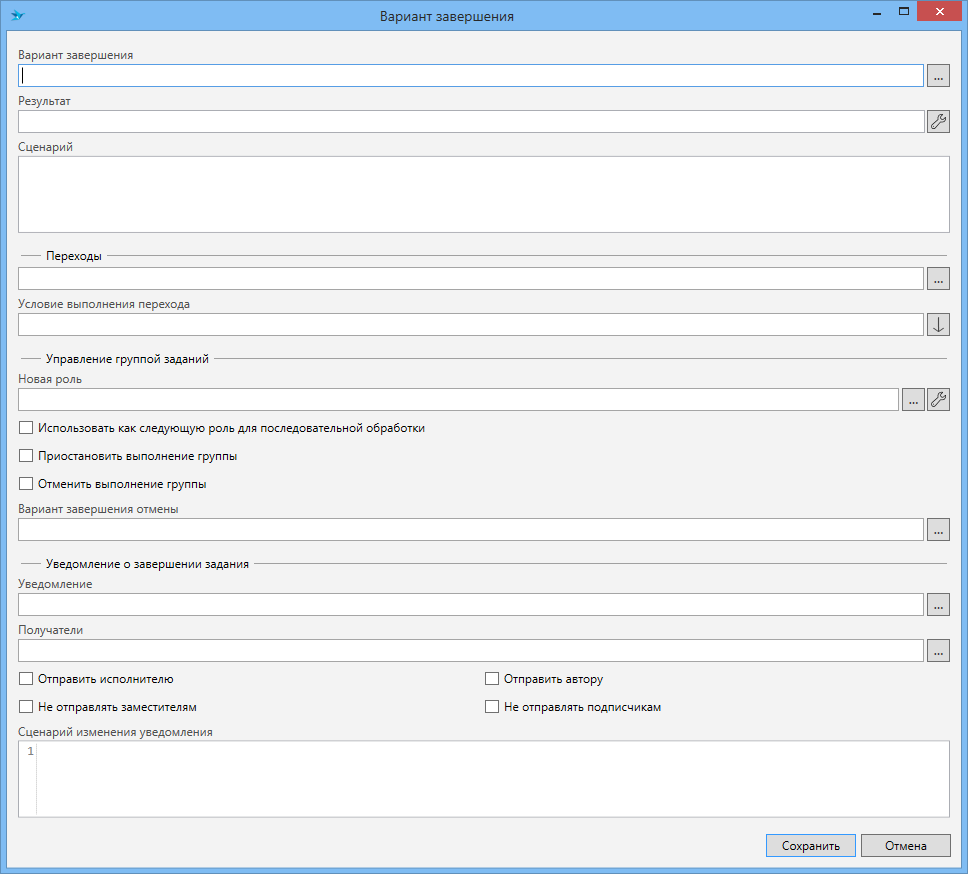
Task: Focus the Сценарий изменения уведомления code editor
Action: [x=492, y=779]
